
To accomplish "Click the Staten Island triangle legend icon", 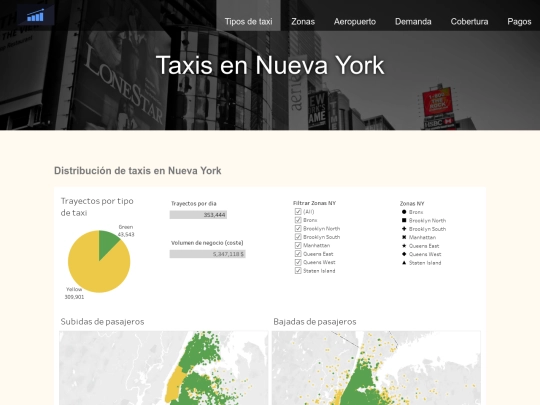I will (x=404, y=263).
